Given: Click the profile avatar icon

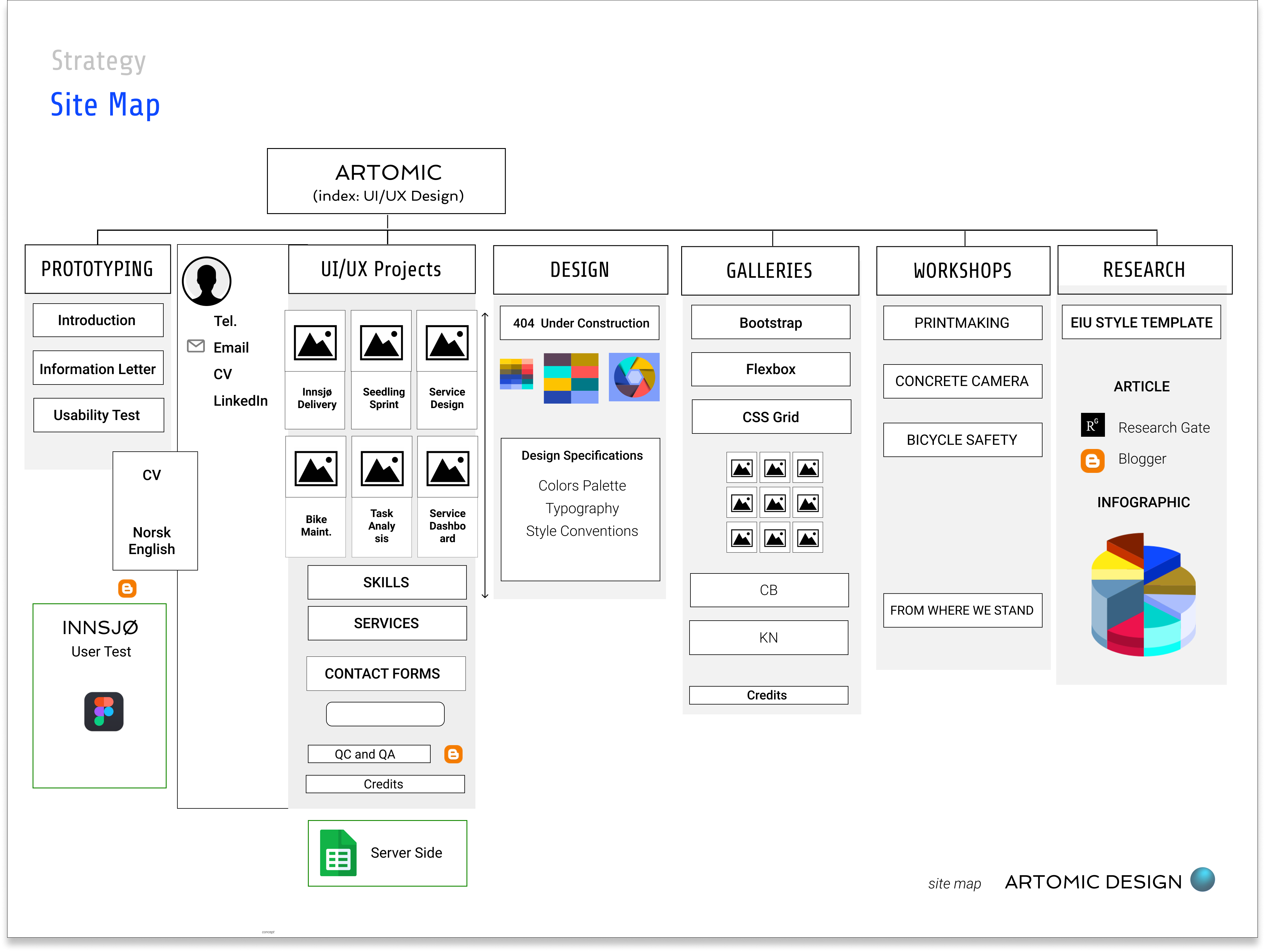Looking at the screenshot, I should pyautogui.click(x=206, y=281).
